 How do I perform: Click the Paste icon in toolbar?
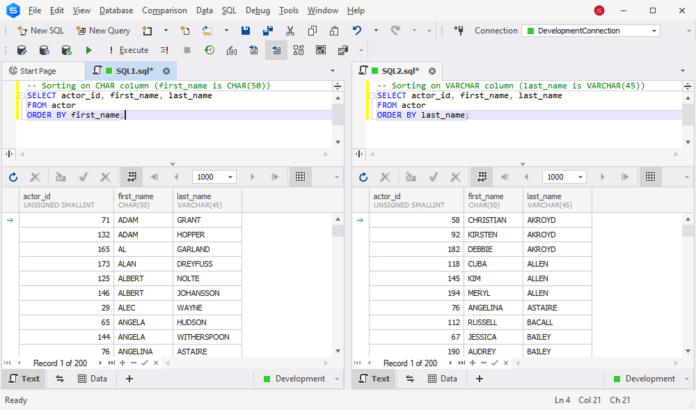coord(334,31)
